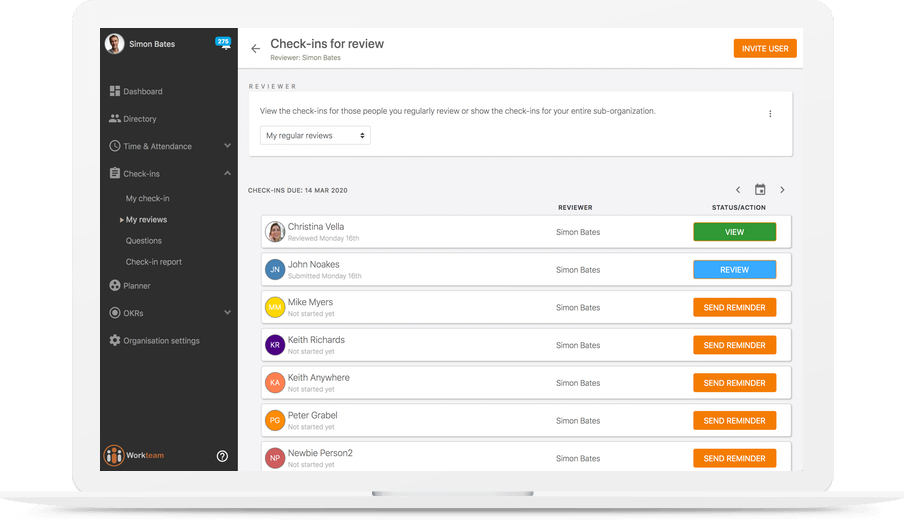Expand the OKRs menu chevron
904x524 pixels.
pos(227,312)
